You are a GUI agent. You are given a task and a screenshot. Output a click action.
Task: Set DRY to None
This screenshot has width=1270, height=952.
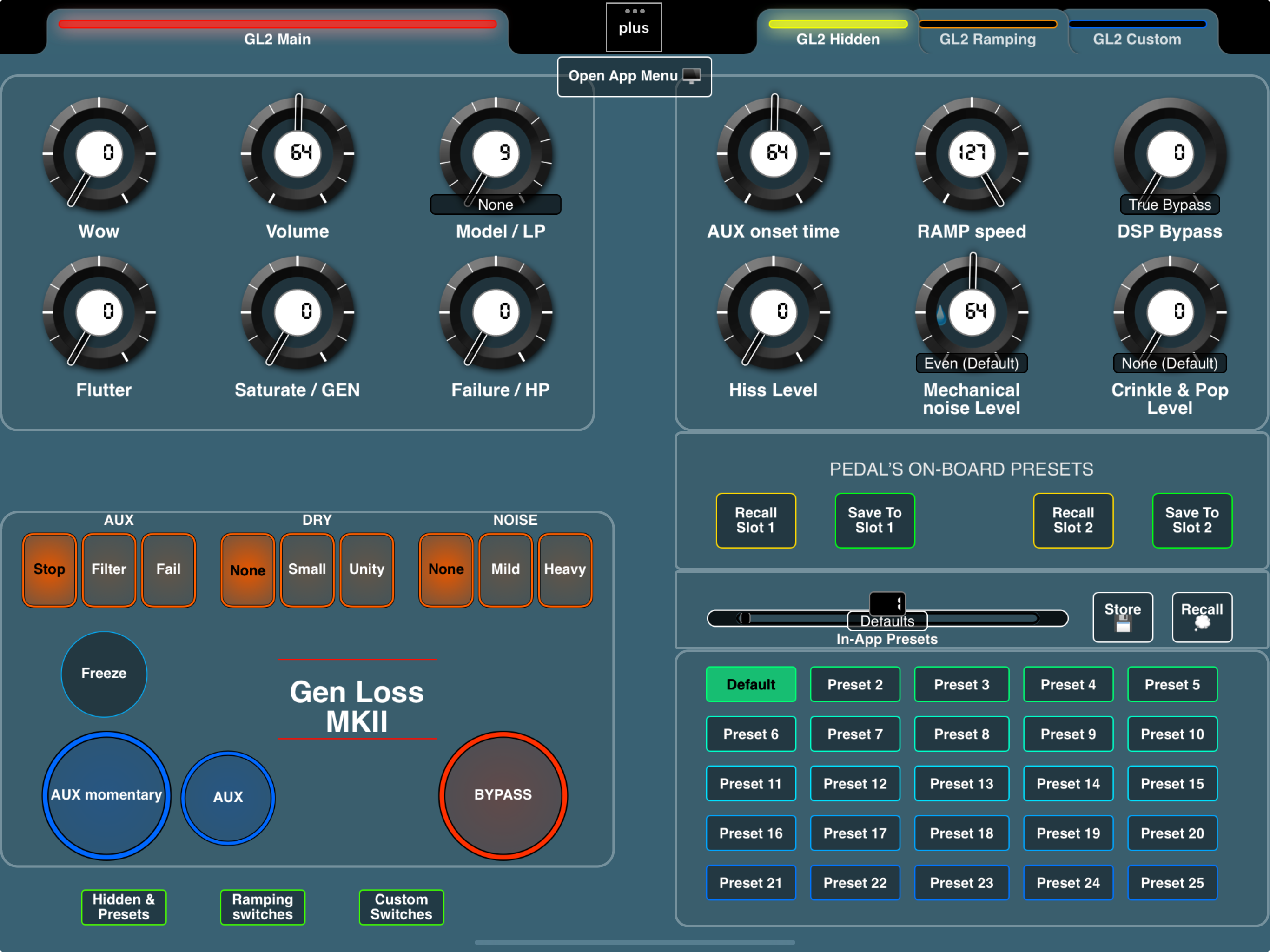tap(247, 569)
